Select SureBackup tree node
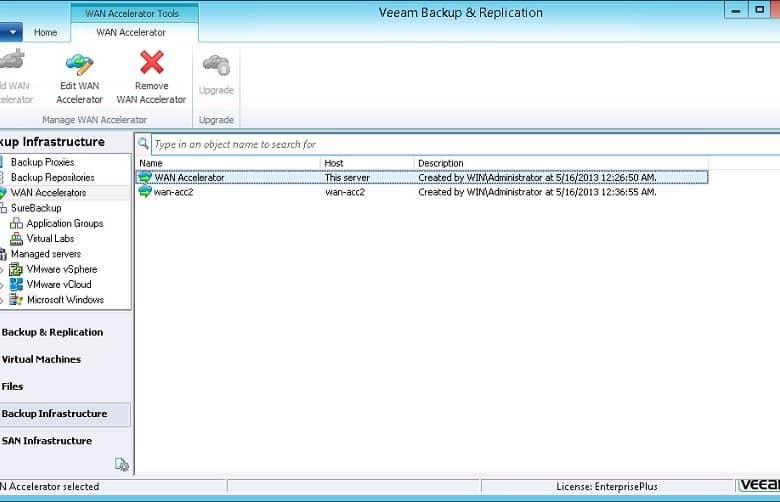Viewport: 780px width, 502px height. click(x=36, y=208)
